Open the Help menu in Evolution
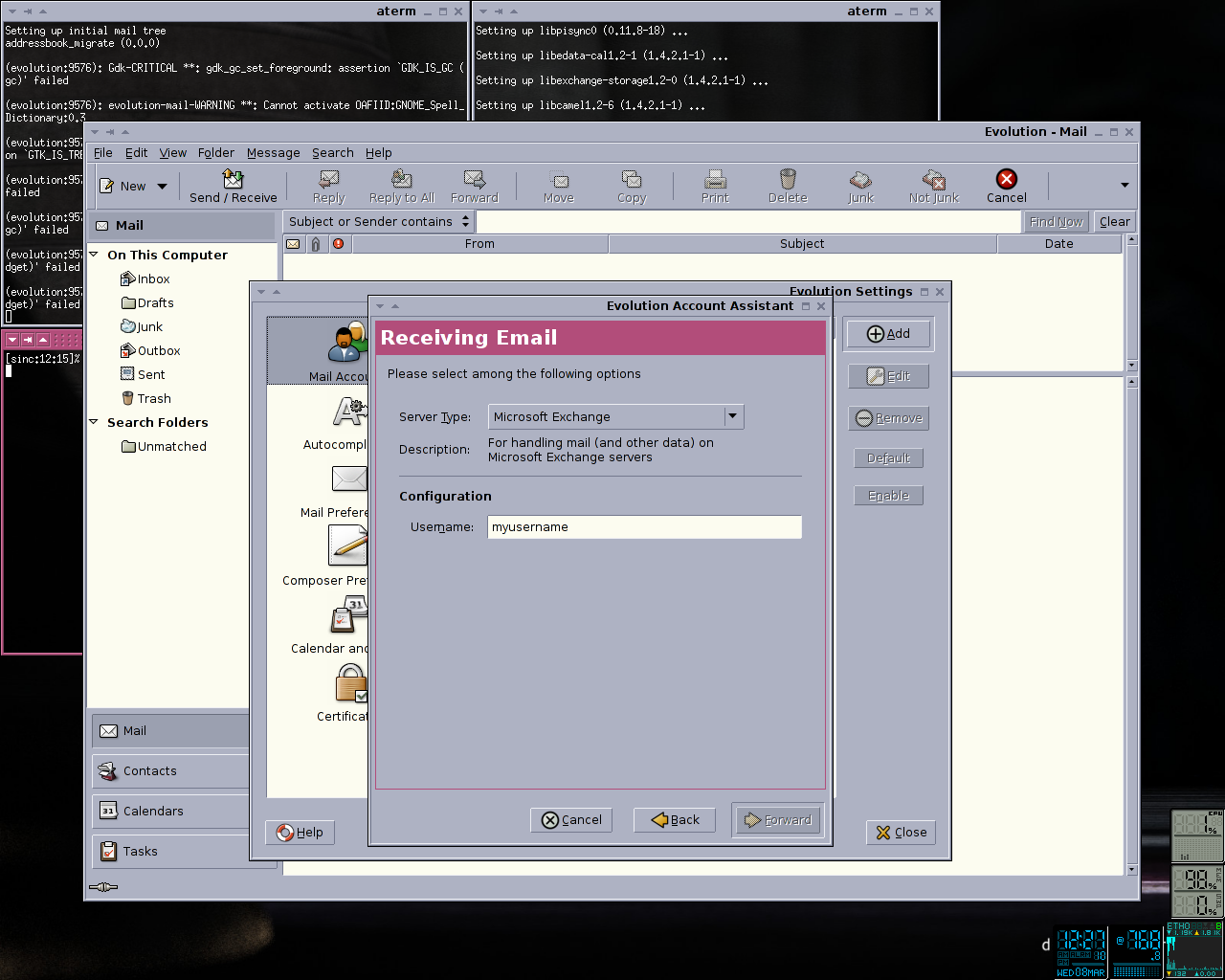 coord(379,153)
